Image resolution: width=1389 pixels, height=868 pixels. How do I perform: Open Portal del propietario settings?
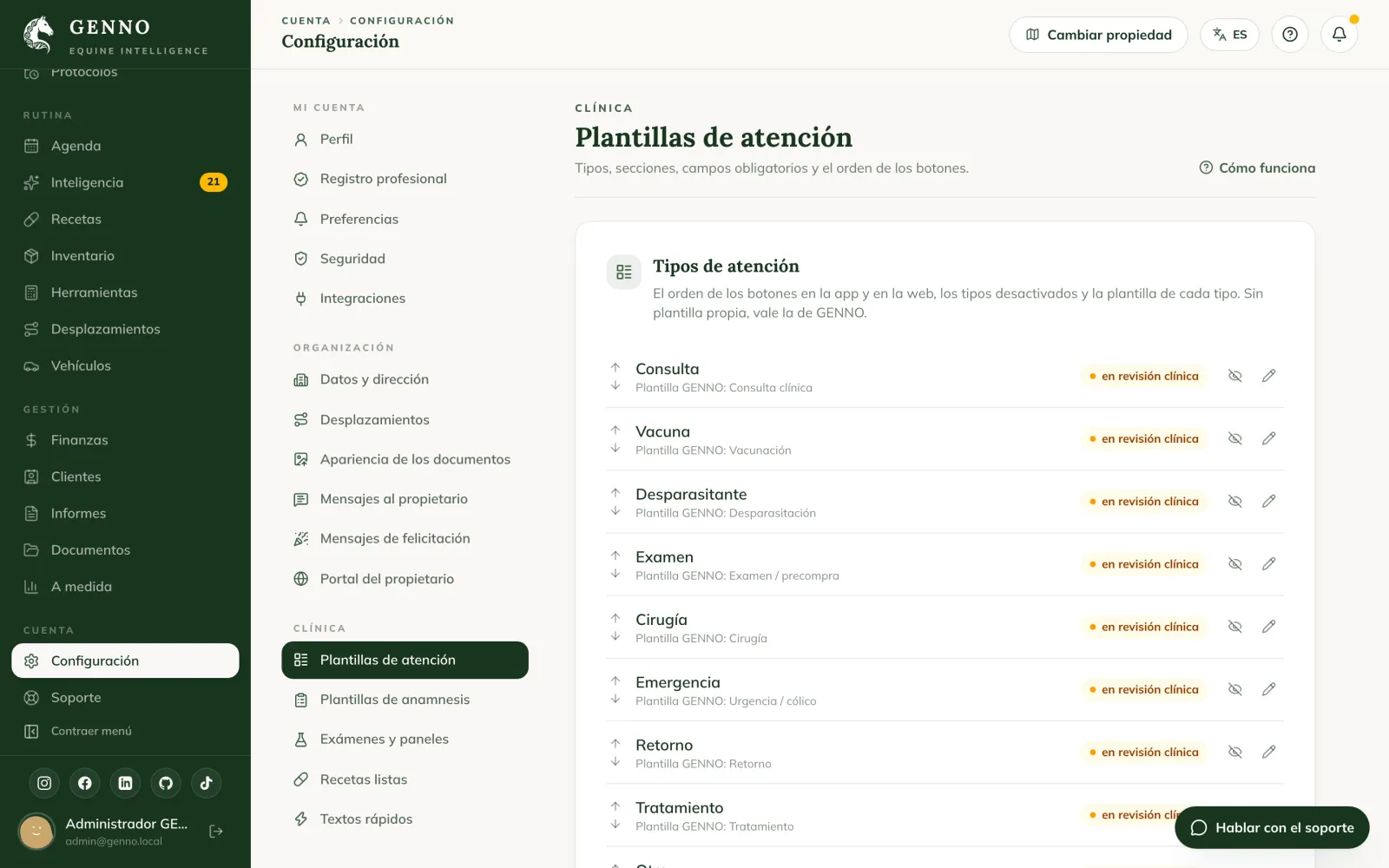(405, 579)
